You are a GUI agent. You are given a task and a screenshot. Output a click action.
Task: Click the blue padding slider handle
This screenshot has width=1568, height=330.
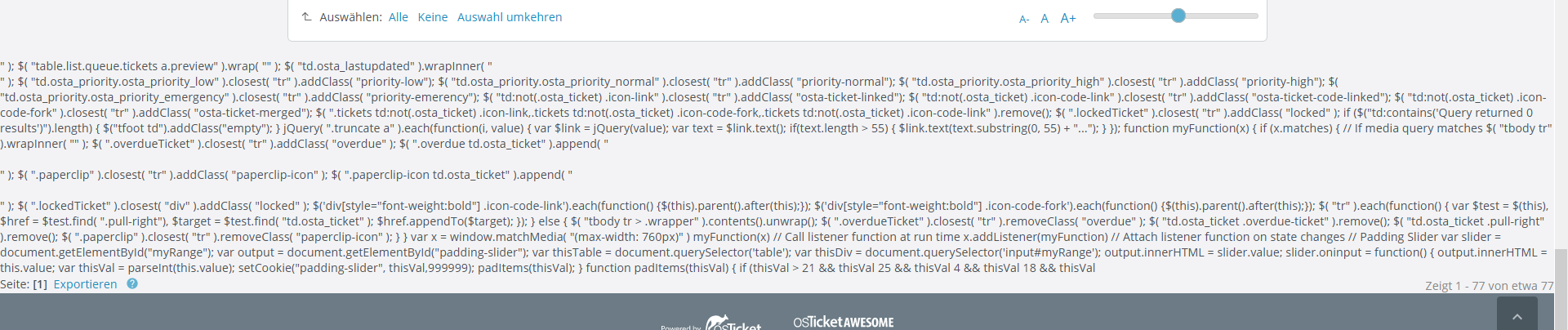(1178, 16)
